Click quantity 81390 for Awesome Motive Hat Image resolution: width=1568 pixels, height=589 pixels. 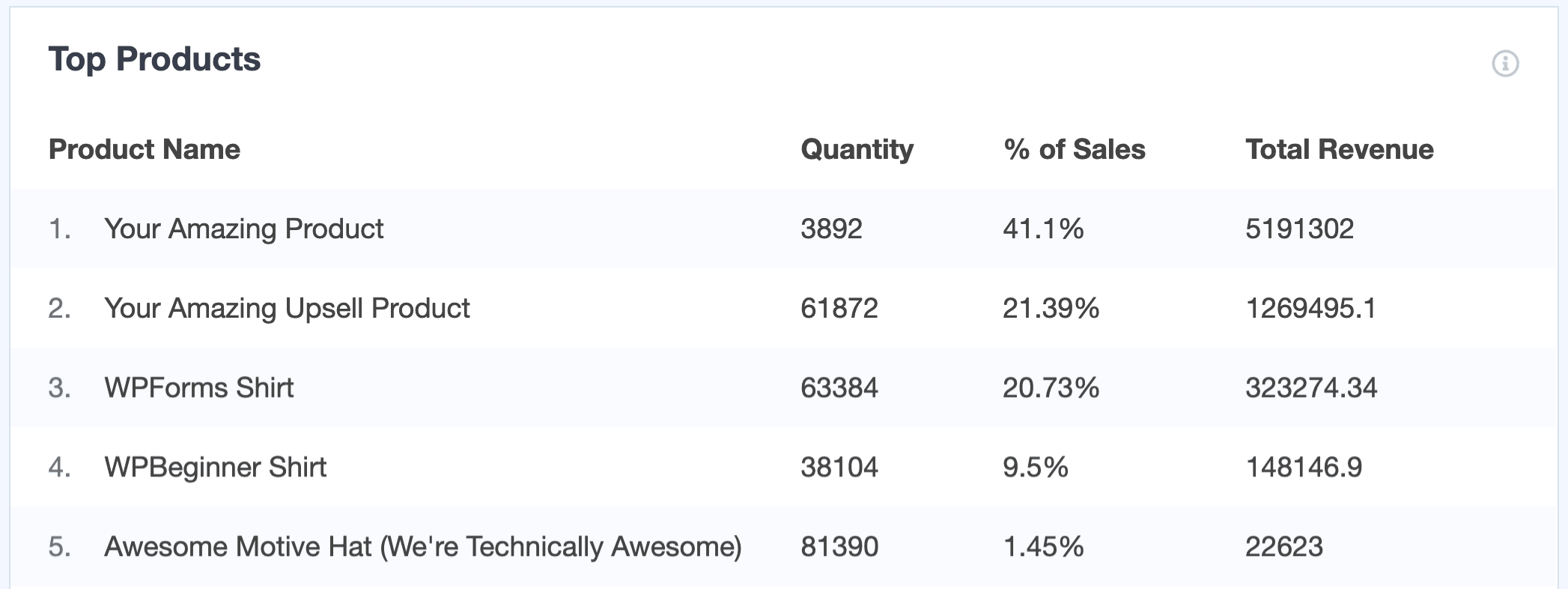coord(839,546)
